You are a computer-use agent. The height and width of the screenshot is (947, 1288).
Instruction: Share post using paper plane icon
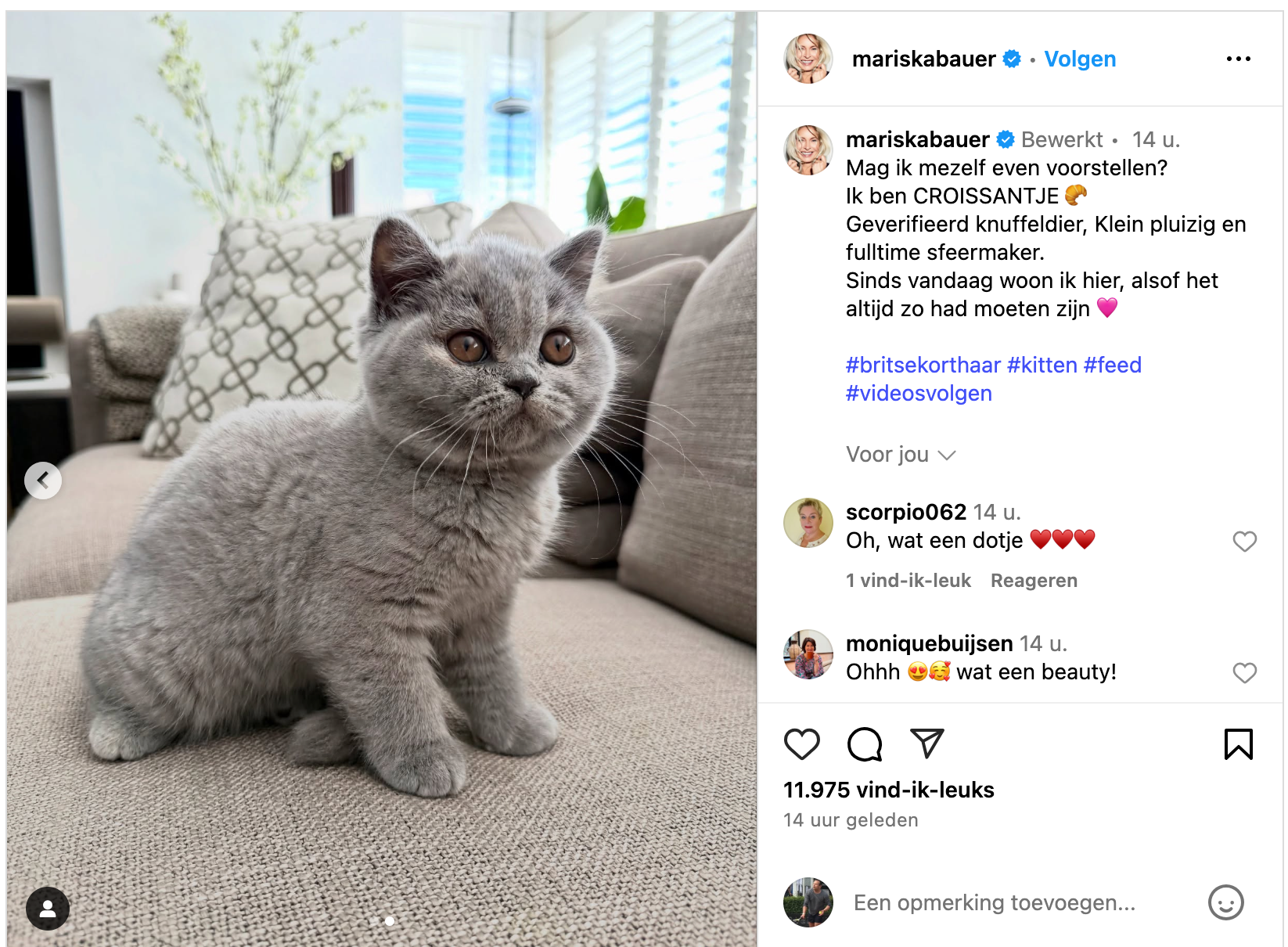(x=927, y=744)
